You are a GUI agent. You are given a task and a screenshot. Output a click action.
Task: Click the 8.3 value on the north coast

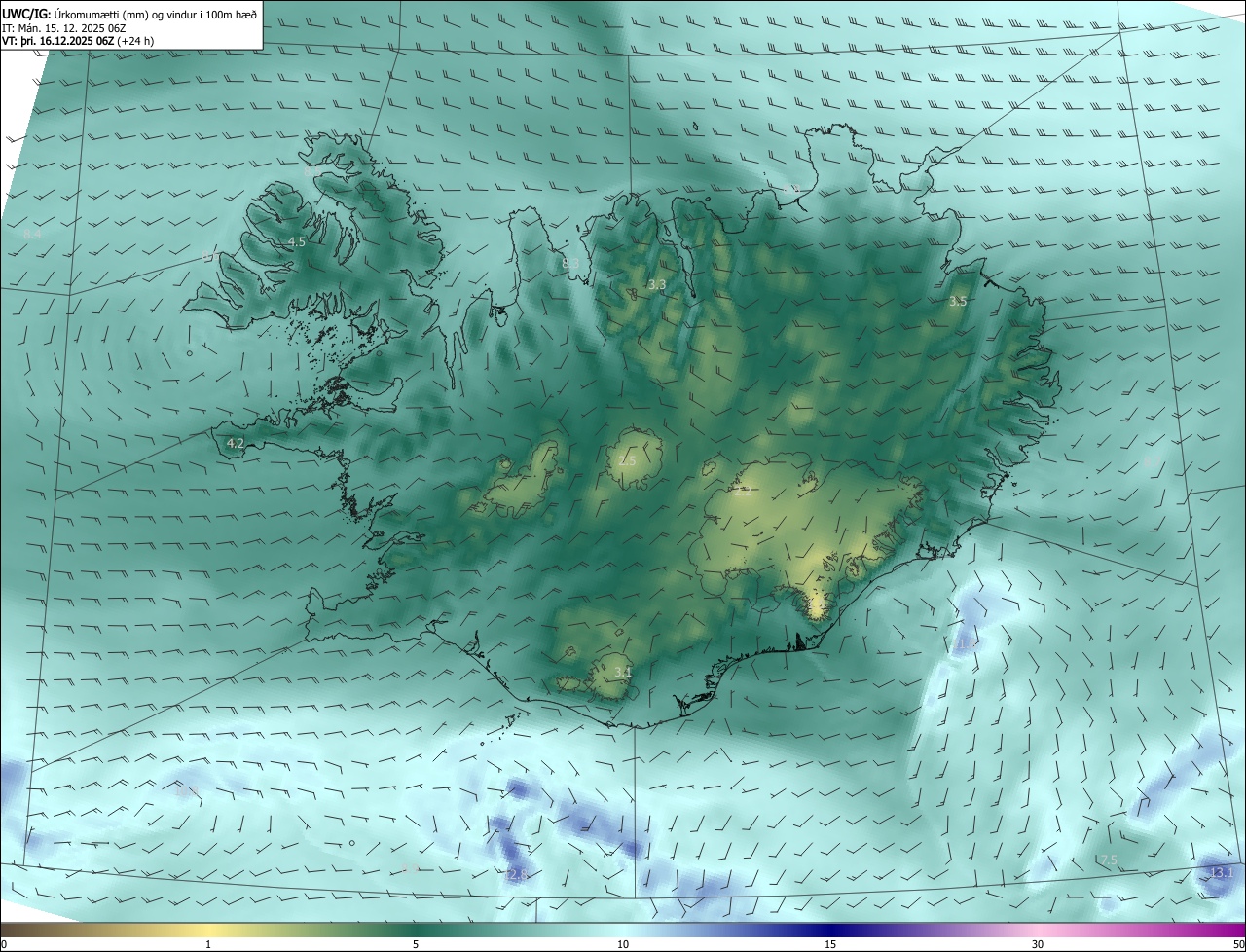tap(570, 263)
